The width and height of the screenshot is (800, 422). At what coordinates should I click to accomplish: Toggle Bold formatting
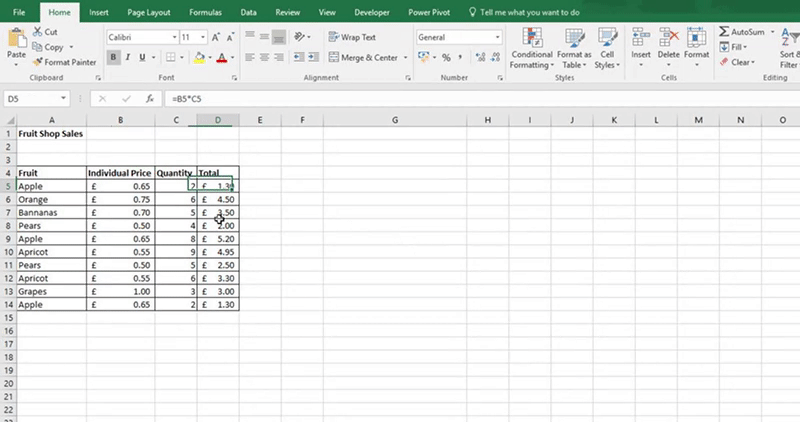114,58
